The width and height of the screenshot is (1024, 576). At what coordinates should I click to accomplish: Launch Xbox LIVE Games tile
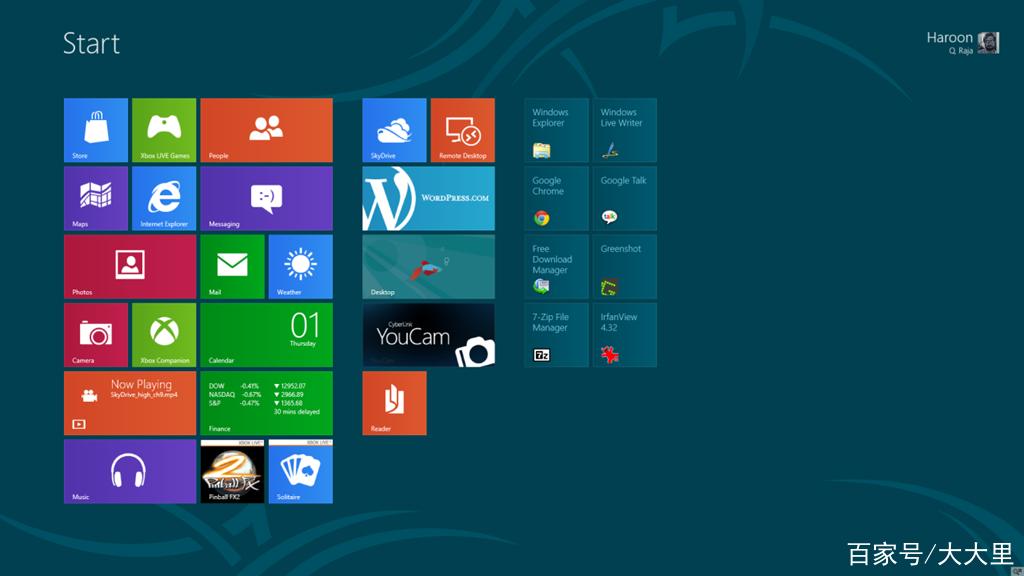click(x=164, y=130)
